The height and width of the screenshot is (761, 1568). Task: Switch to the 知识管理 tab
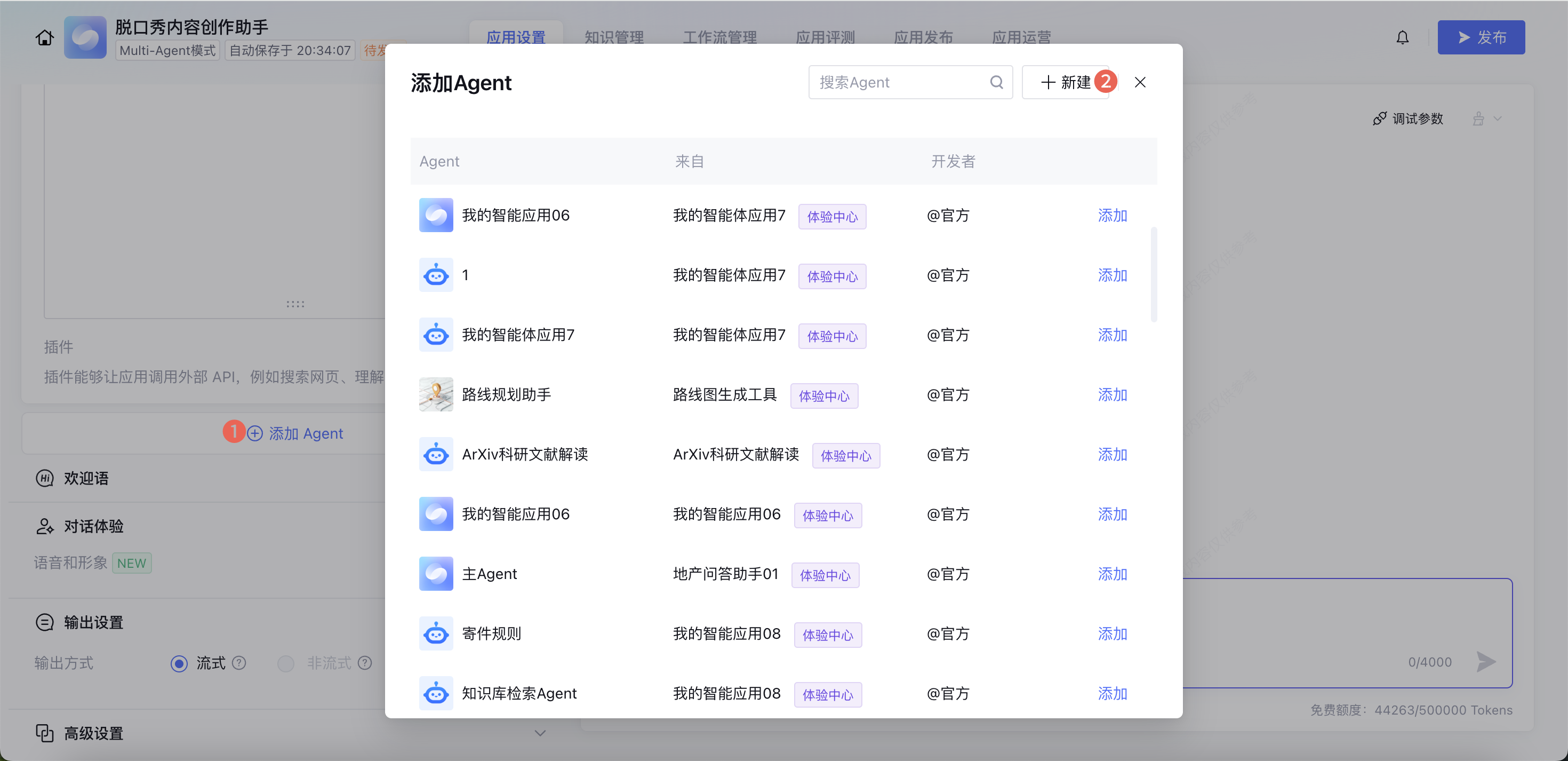pyautogui.click(x=613, y=38)
